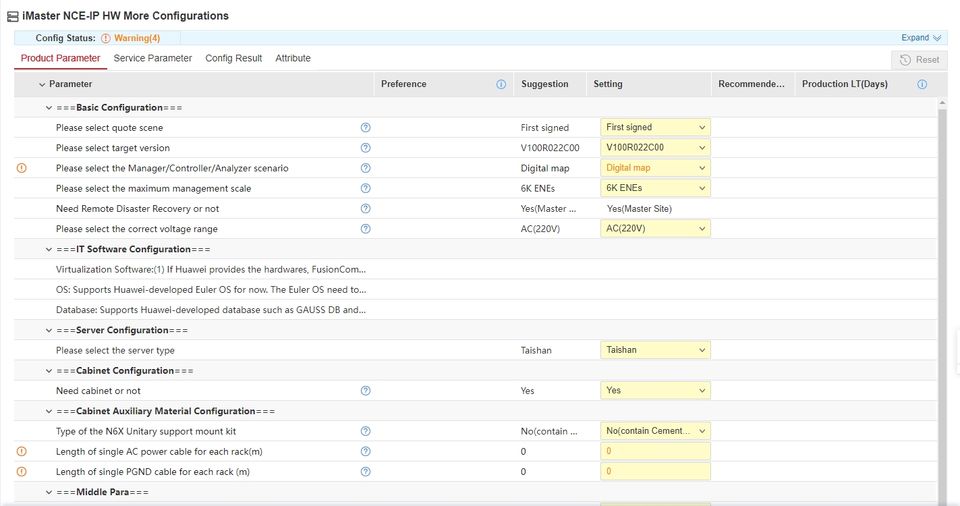Click warning icon for AC power cable length
The width and height of the screenshot is (960, 506).
(x=22, y=452)
